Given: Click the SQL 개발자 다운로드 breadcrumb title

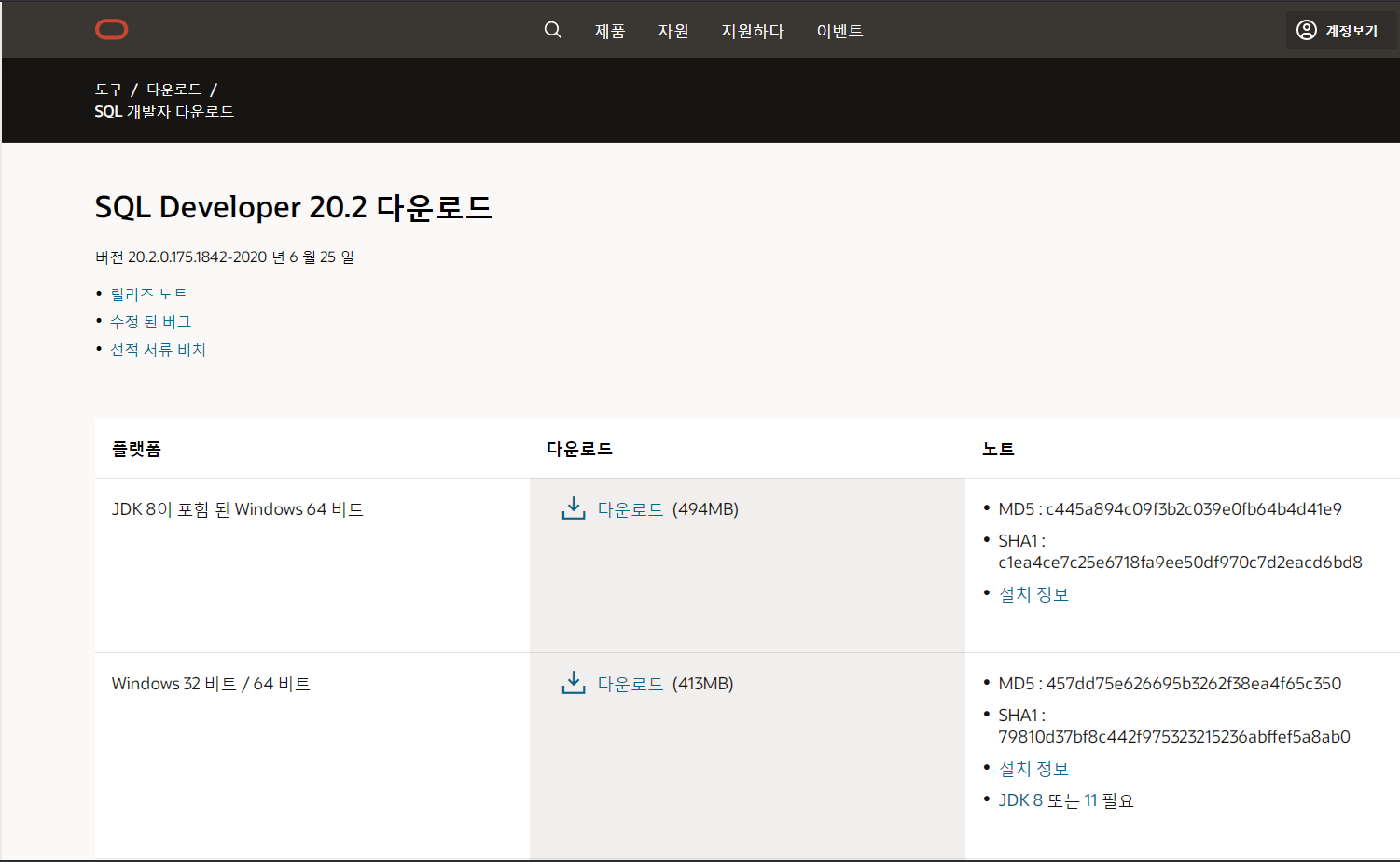Looking at the screenshot, I should 164,112.
